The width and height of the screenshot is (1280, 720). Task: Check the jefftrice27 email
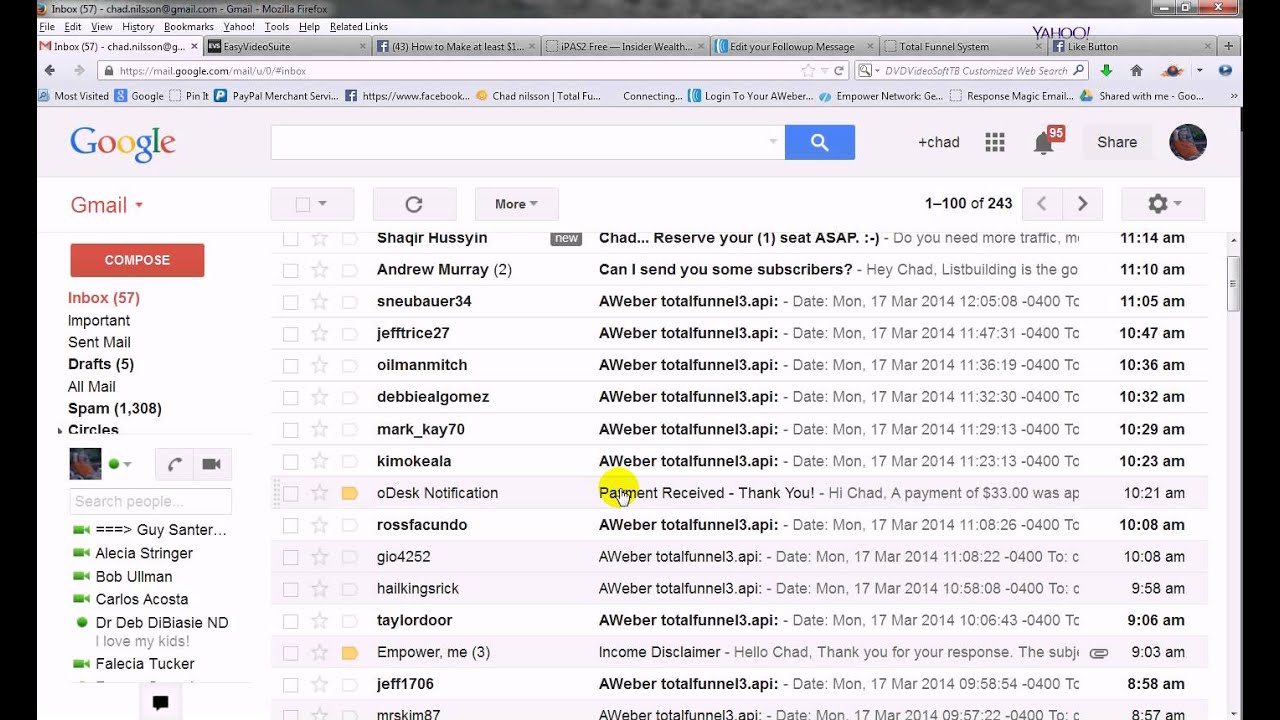click(290, 334)
